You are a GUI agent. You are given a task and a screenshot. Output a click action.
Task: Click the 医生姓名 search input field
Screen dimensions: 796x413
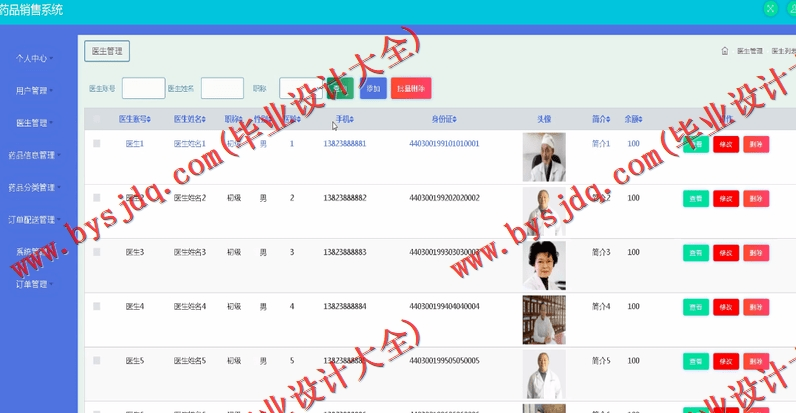click(x=222, y=88)
